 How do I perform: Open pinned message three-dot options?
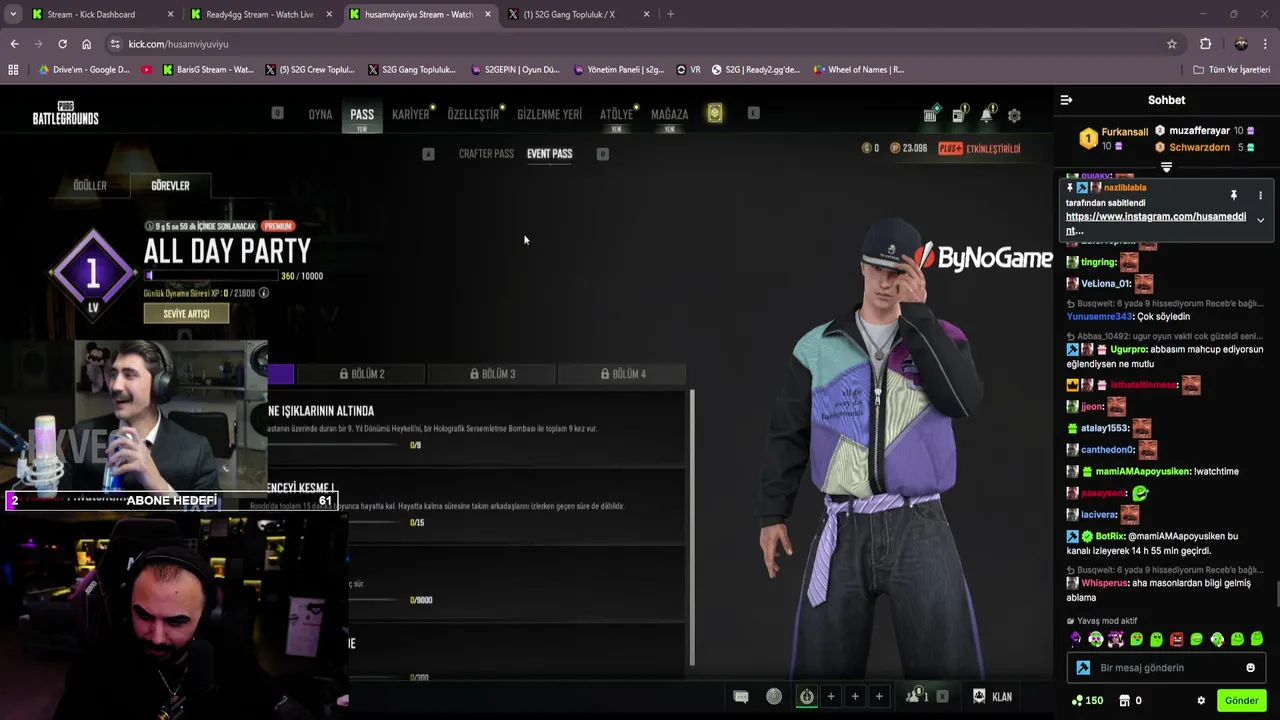1260,195
